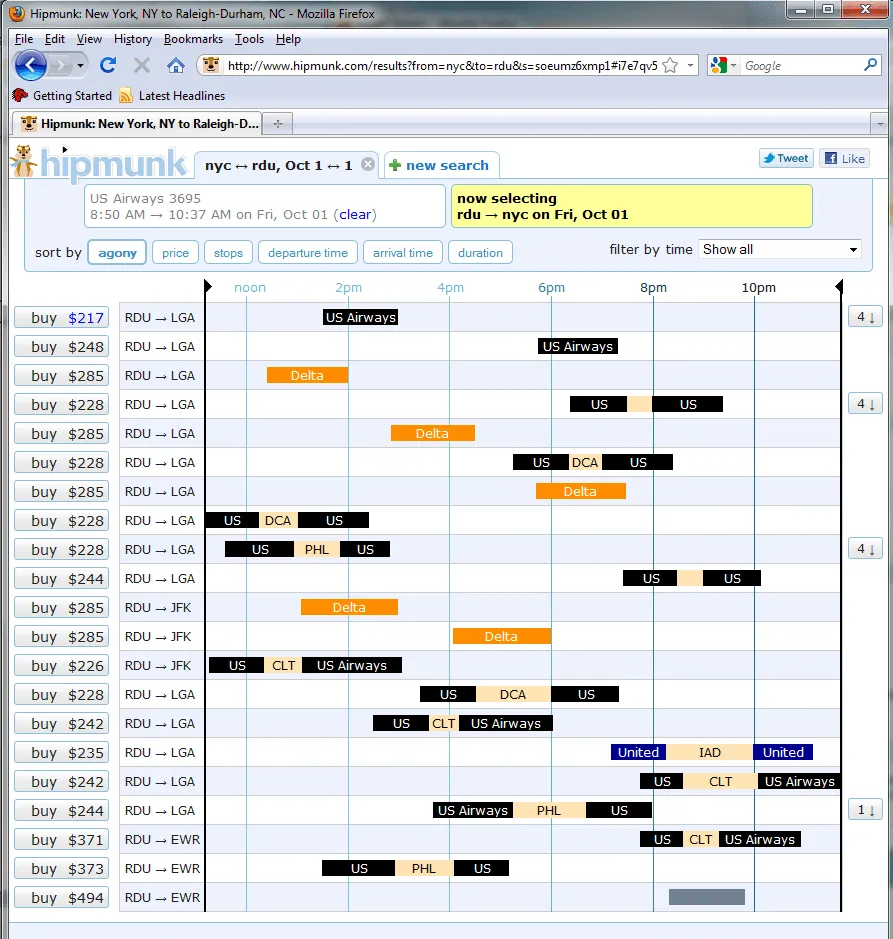Sort results by departure time

click(308, 253)
